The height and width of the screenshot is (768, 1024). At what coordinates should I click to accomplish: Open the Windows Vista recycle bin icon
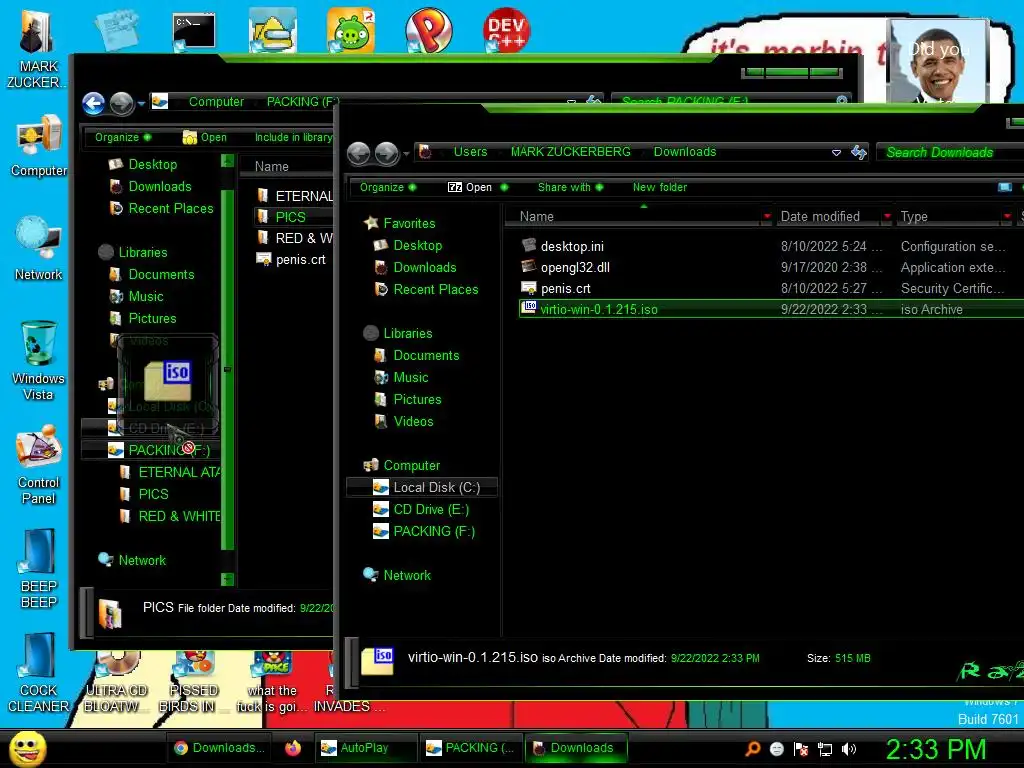38,360
